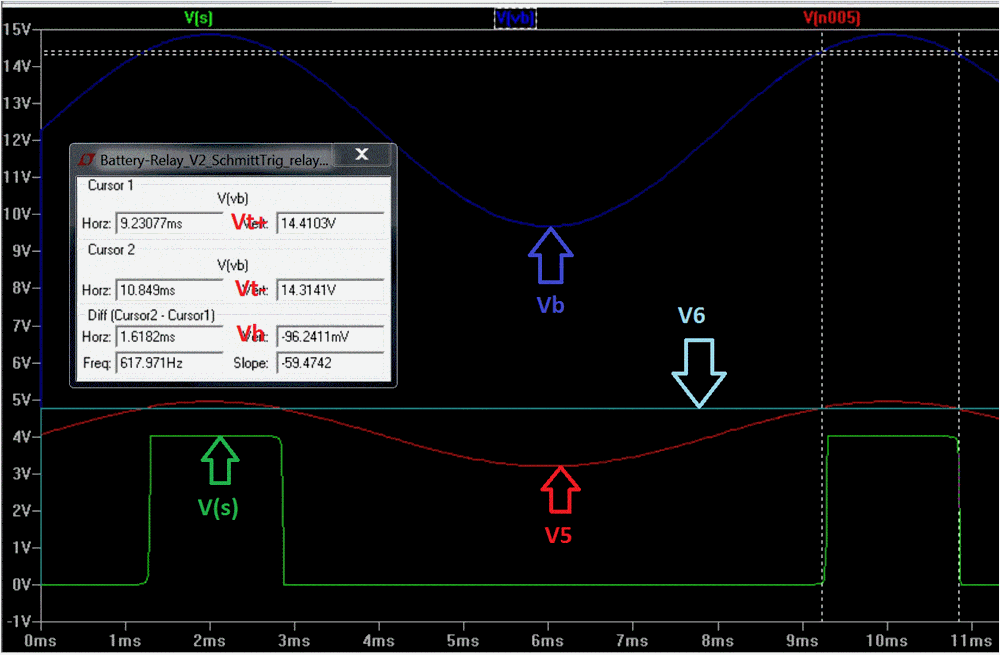Close the cursor measurement dialog
Screen dimensions: 1000x655
pyautogui.click(x=362, y=155)
